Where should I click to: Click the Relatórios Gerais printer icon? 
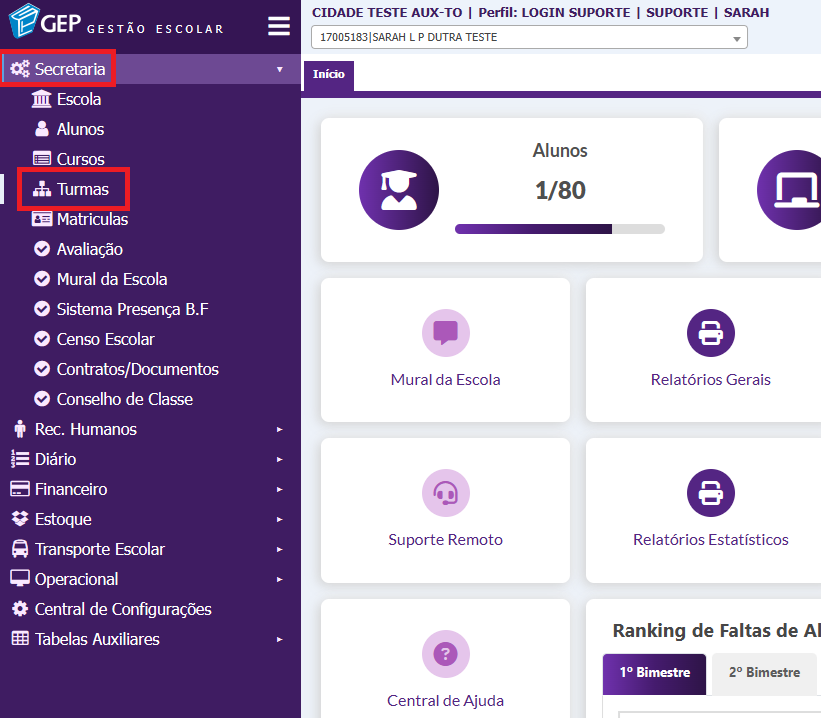(710, 333)
